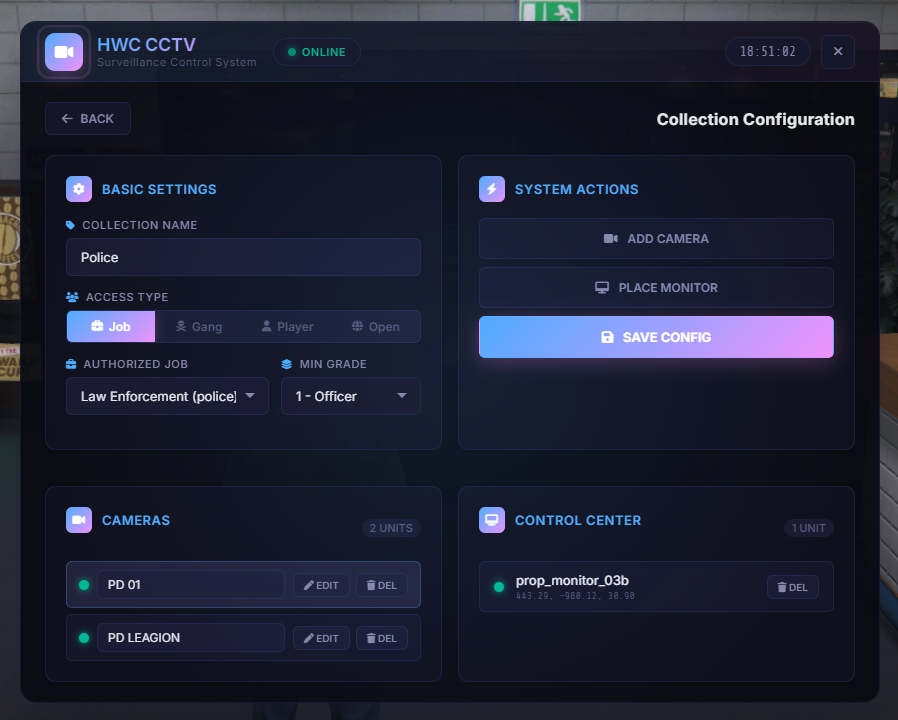The image size is (898, 720).
Task: Click the PD LEAGION camera name field
Action: click(x=191, y=638)
